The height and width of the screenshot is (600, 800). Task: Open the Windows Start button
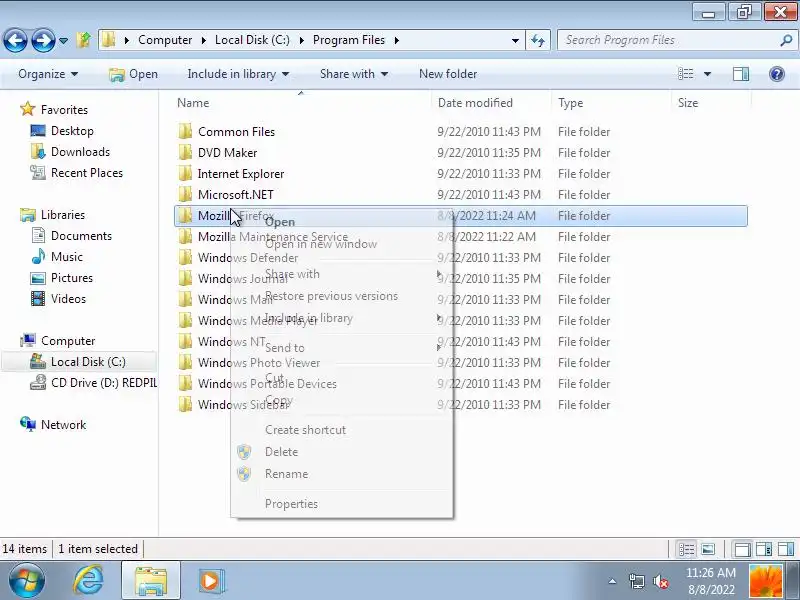27,581
